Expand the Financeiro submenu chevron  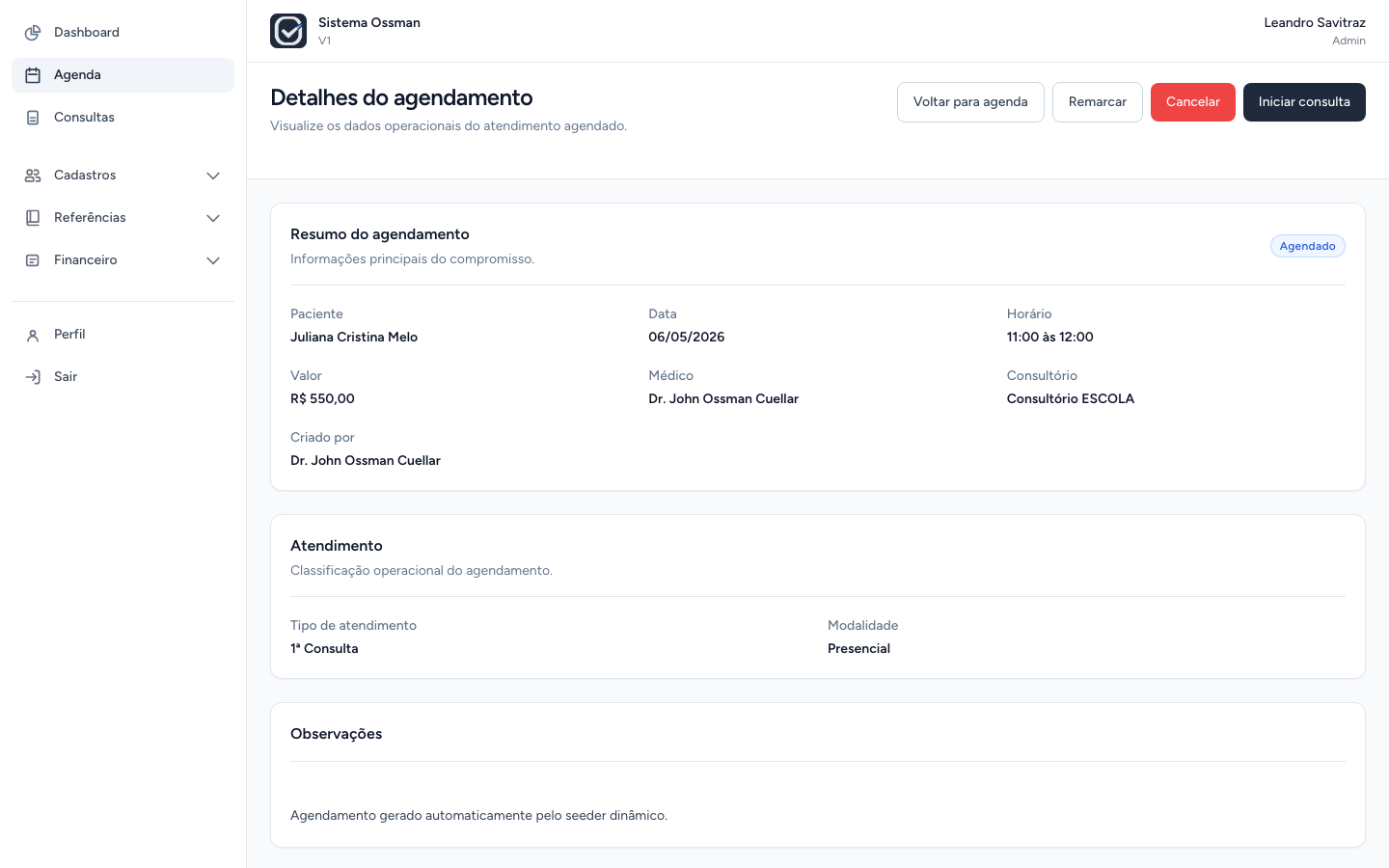point(213,260)
